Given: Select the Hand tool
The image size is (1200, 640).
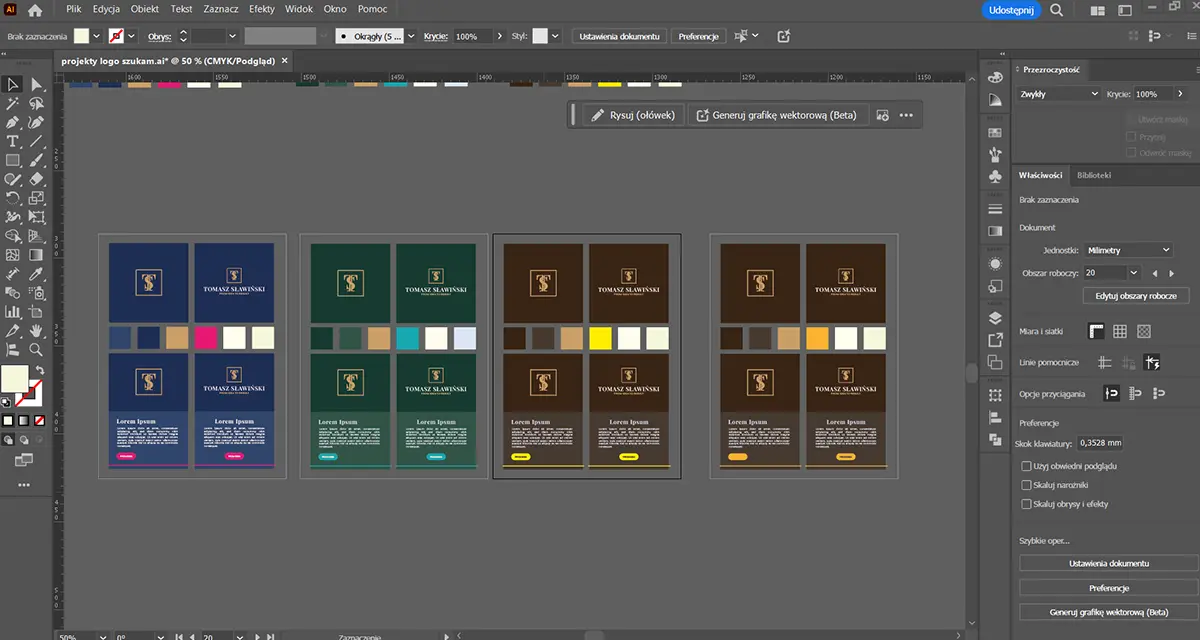Looking at the screenshot, I should pos(37,330).
